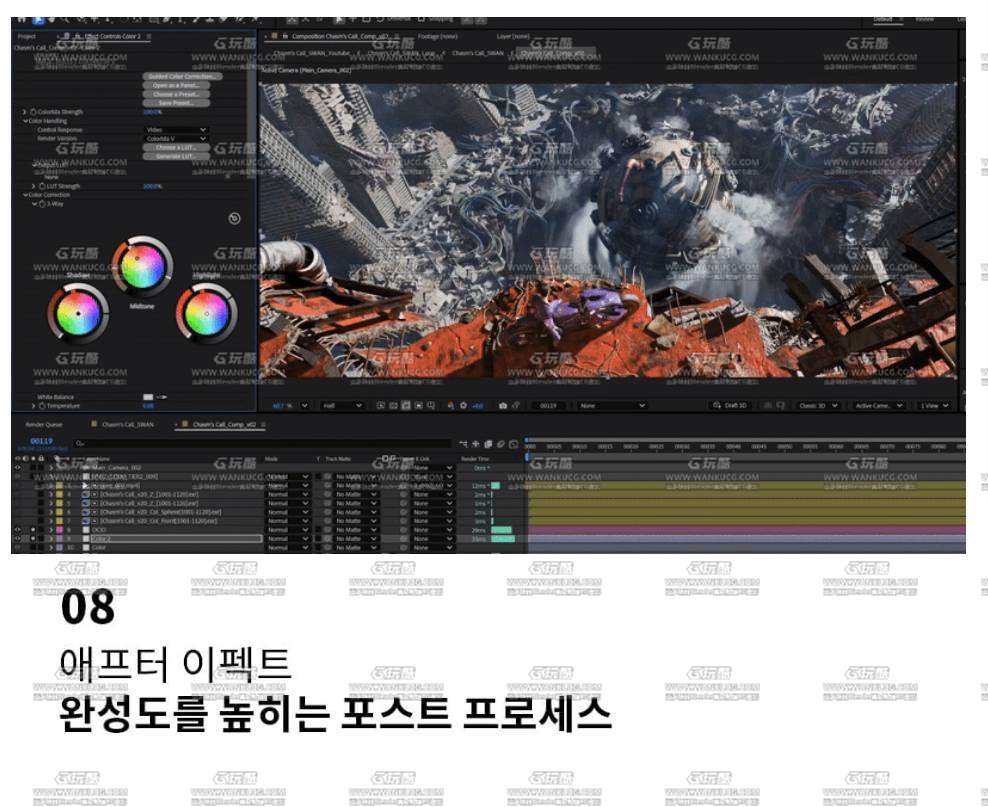Switch to the Render Queue tab

point(43,424)
